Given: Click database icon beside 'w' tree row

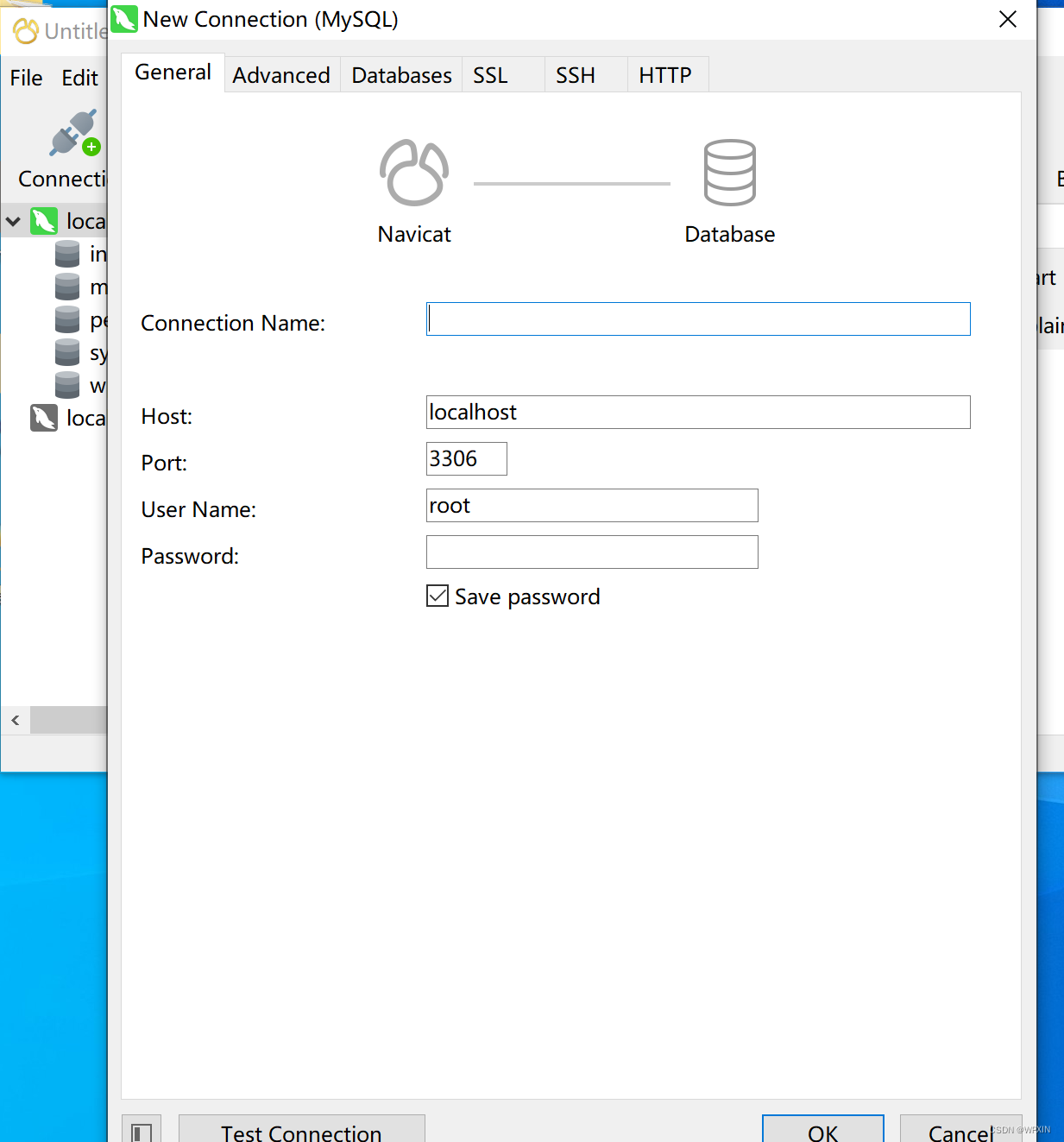Looking at the screenshot, I should coord(67,385).
